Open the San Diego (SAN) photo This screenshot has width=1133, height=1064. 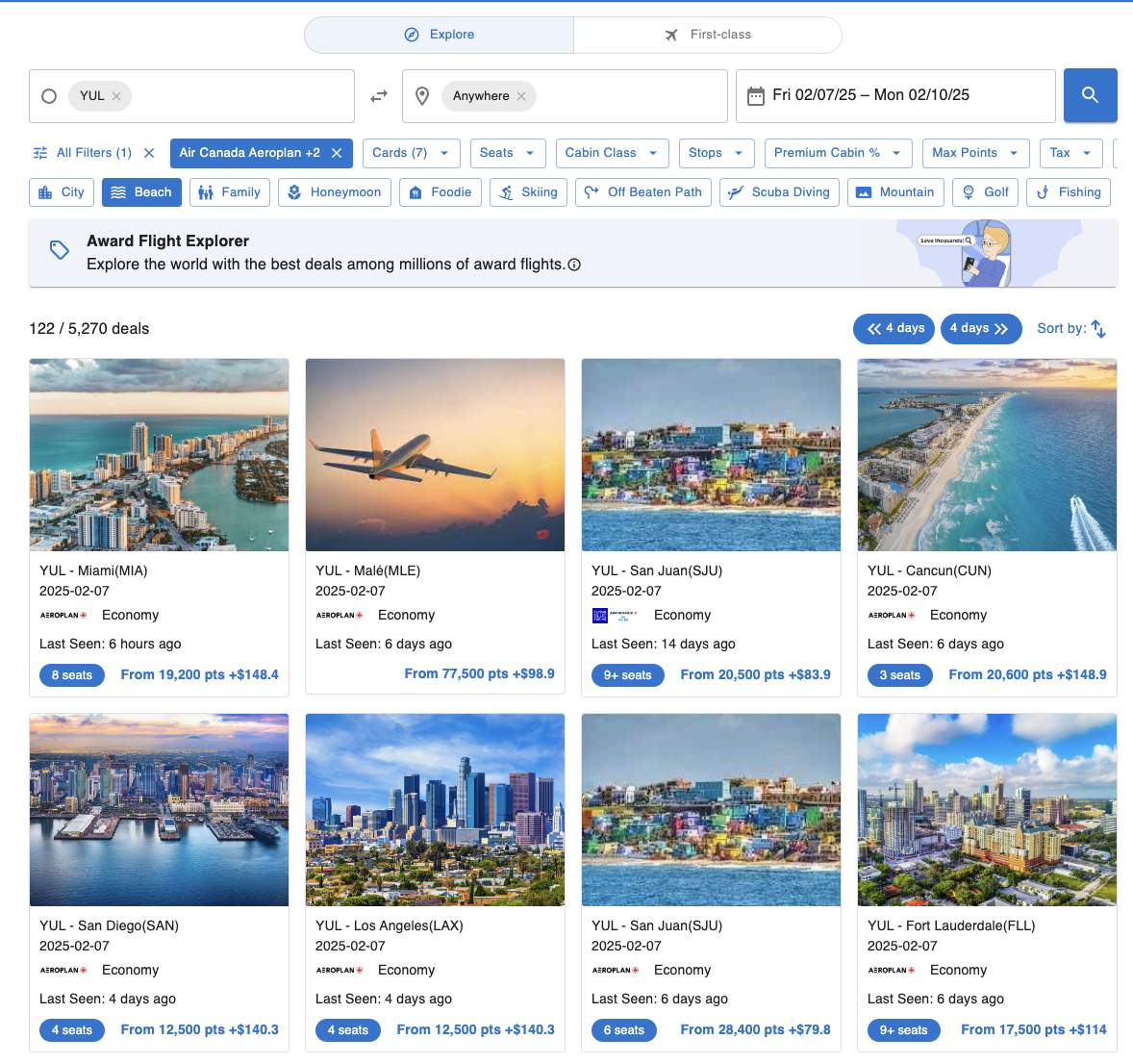click(x=159, y=810)
